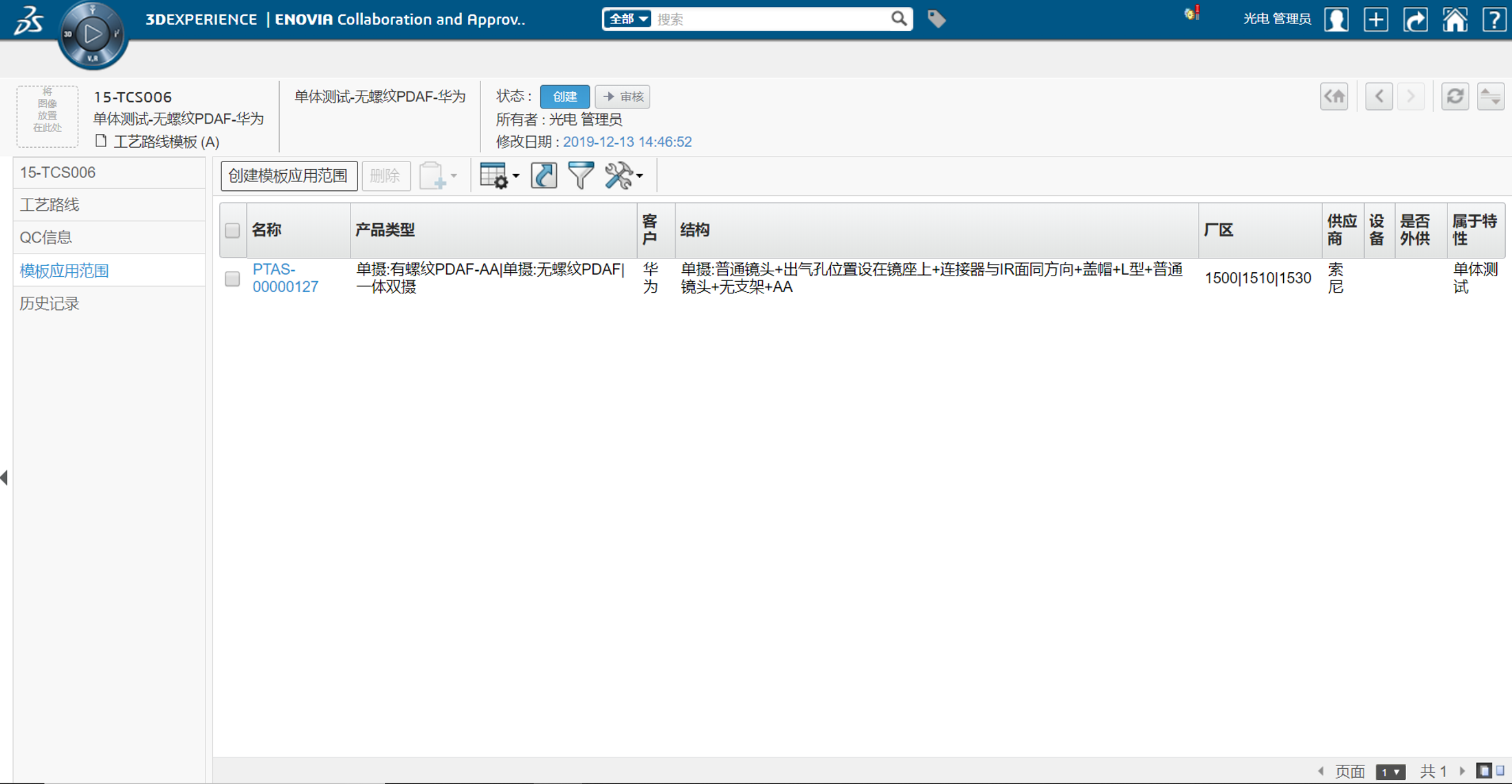
Task: Open QC信息 in left navigation
Action: click(46, 237)
